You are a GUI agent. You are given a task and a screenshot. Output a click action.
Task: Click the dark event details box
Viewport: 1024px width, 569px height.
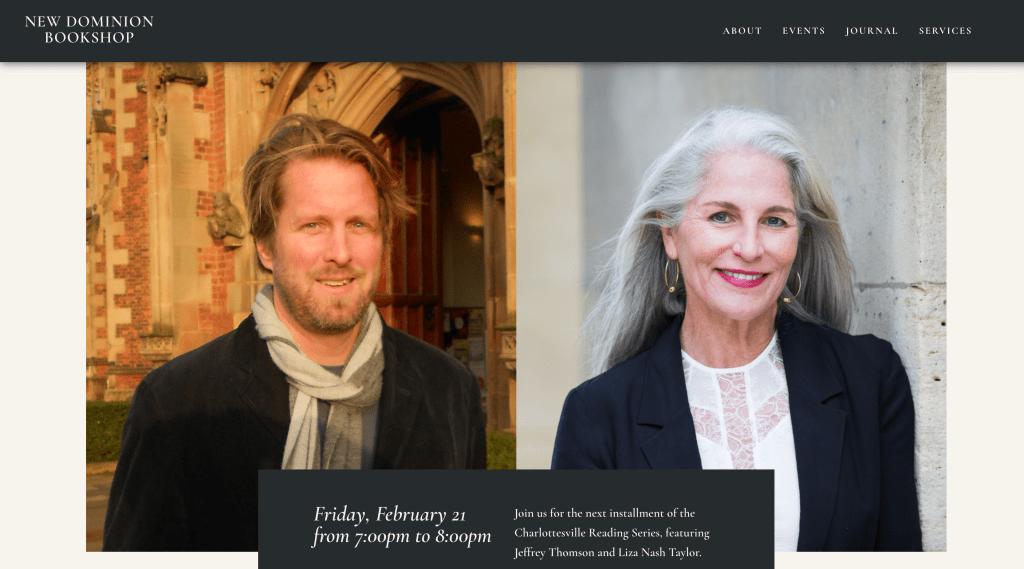pyautogui.click(x=516, y=519)
